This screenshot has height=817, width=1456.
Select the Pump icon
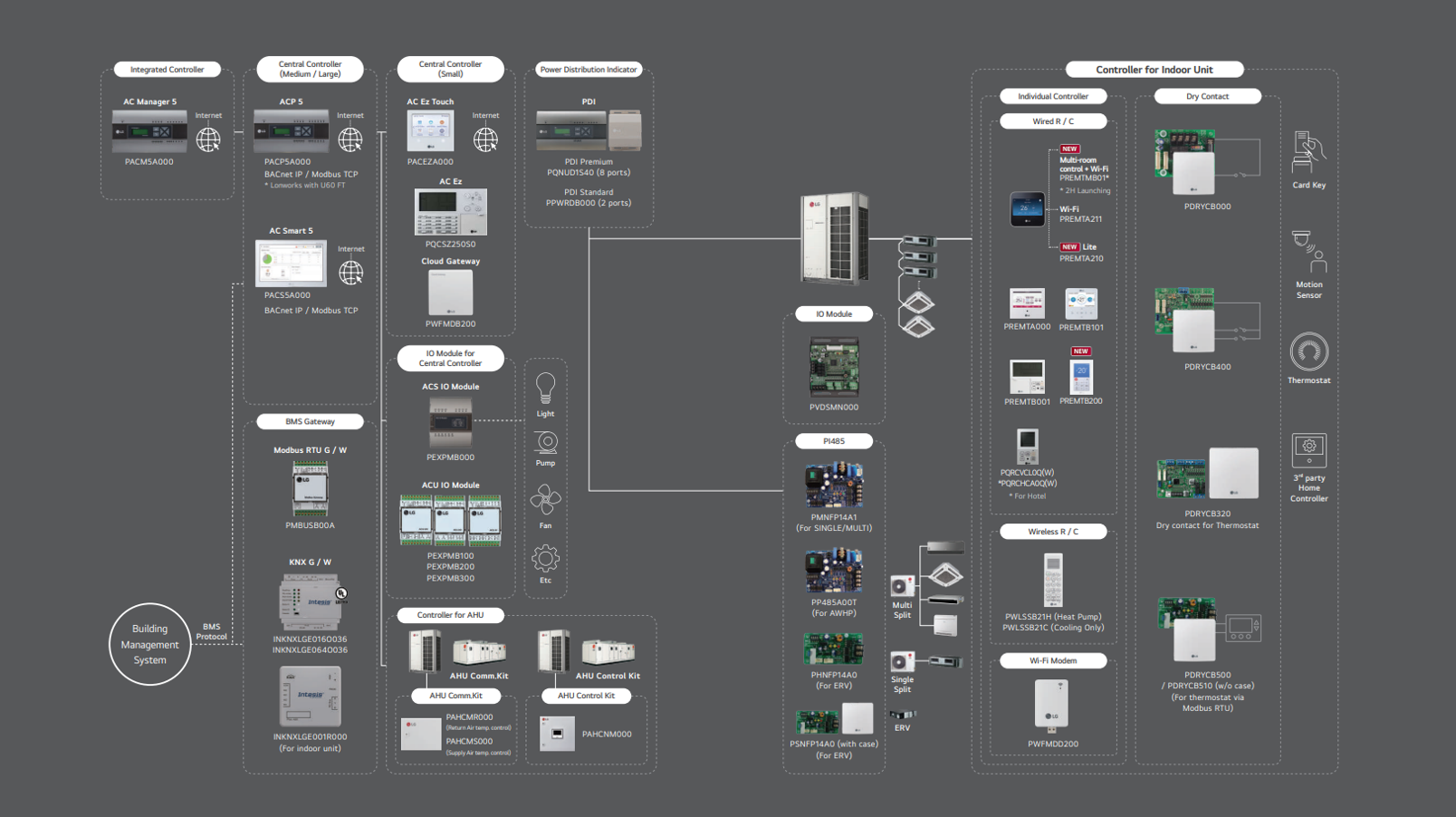coord(545,442)
